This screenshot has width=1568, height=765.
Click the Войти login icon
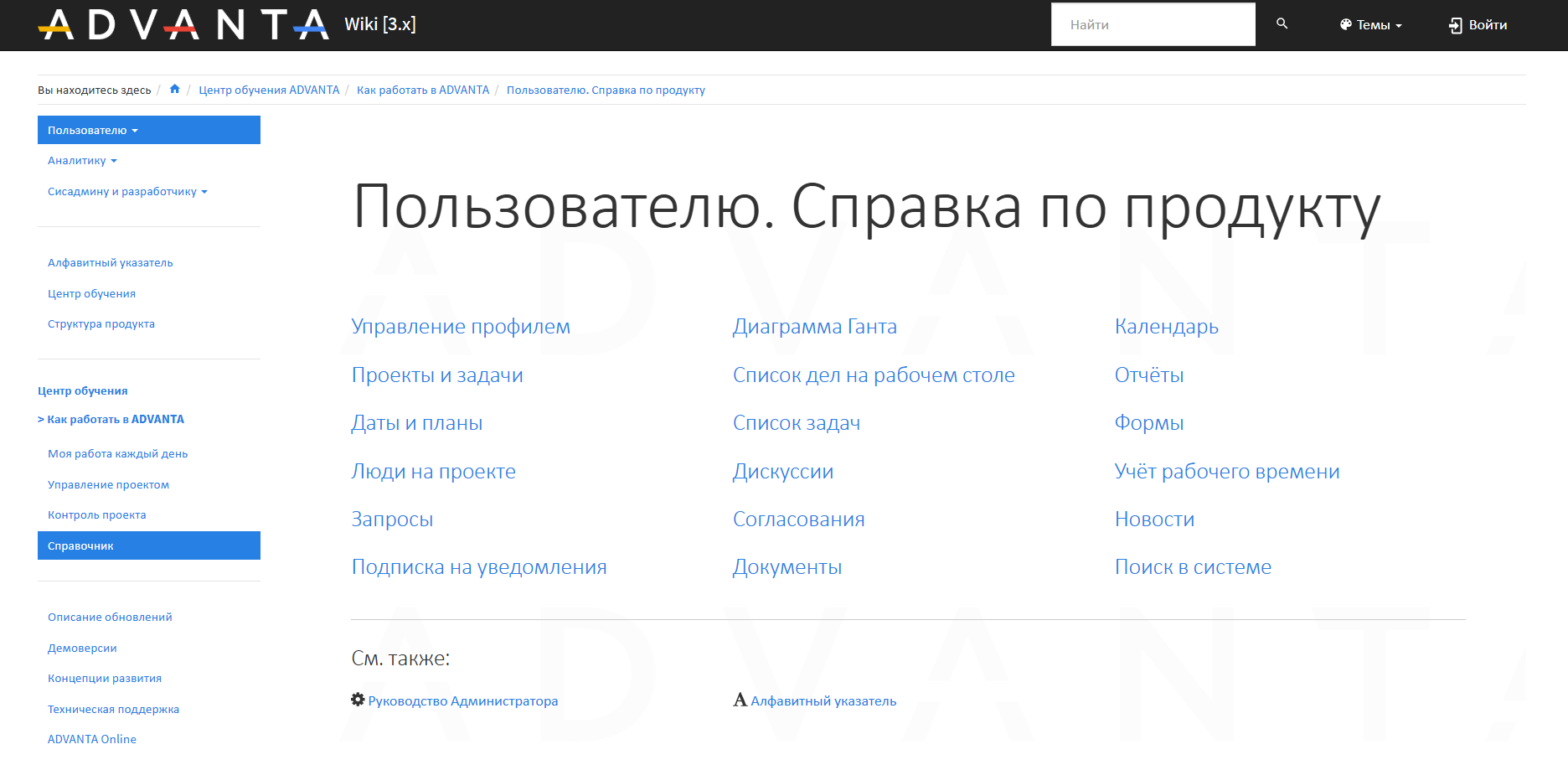pyautogui.click(x=1456, y=25)
